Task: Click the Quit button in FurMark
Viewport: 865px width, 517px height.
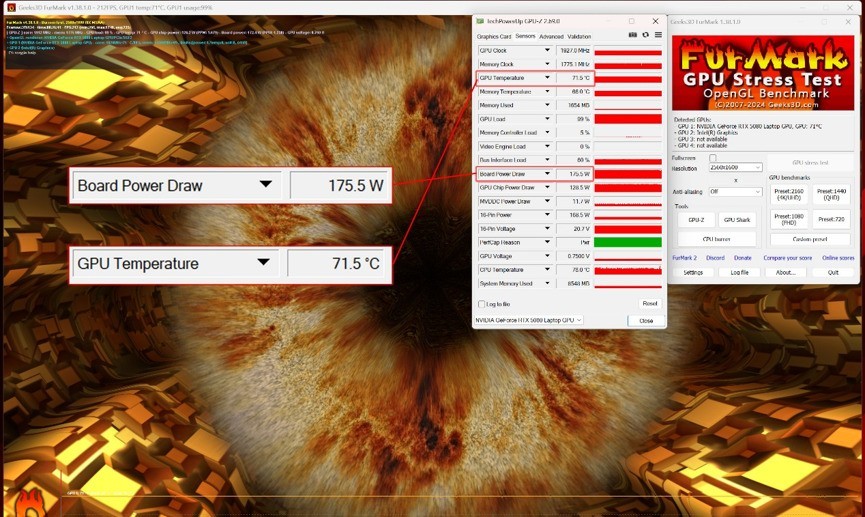Action: coord(833,273)
